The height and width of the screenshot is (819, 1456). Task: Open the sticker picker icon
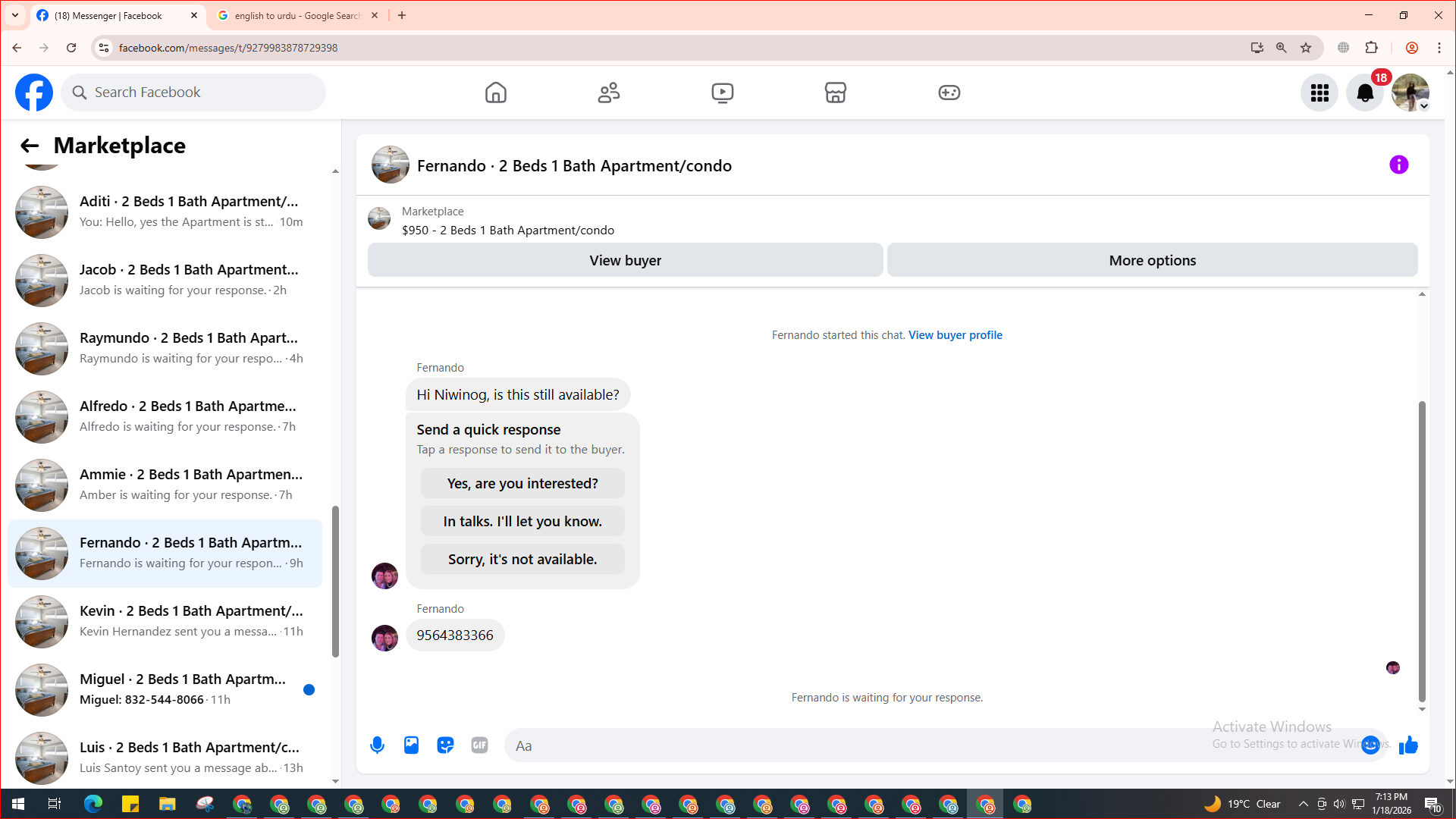point(445,745)
